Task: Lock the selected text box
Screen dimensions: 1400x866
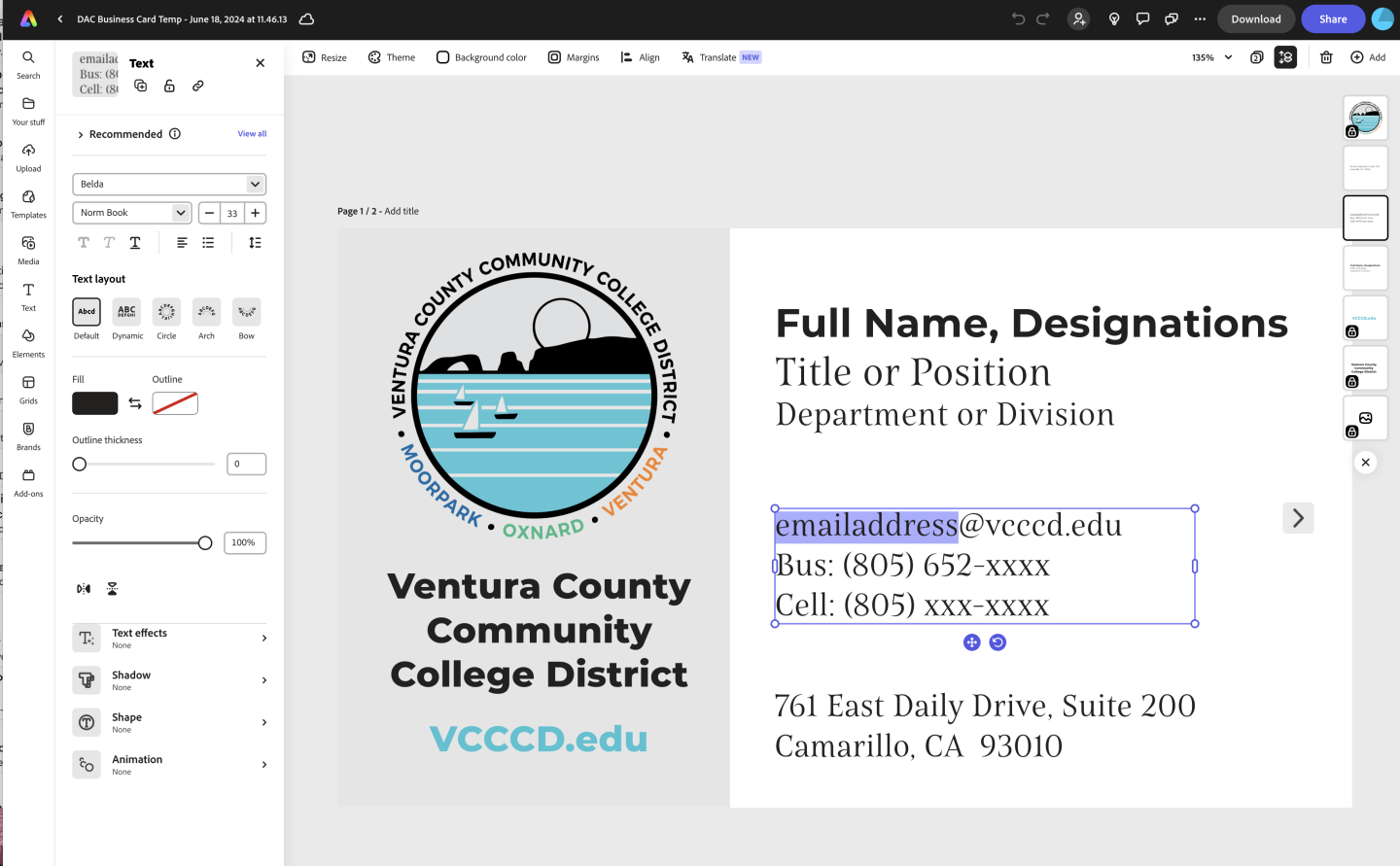Action: click(169, 86)
